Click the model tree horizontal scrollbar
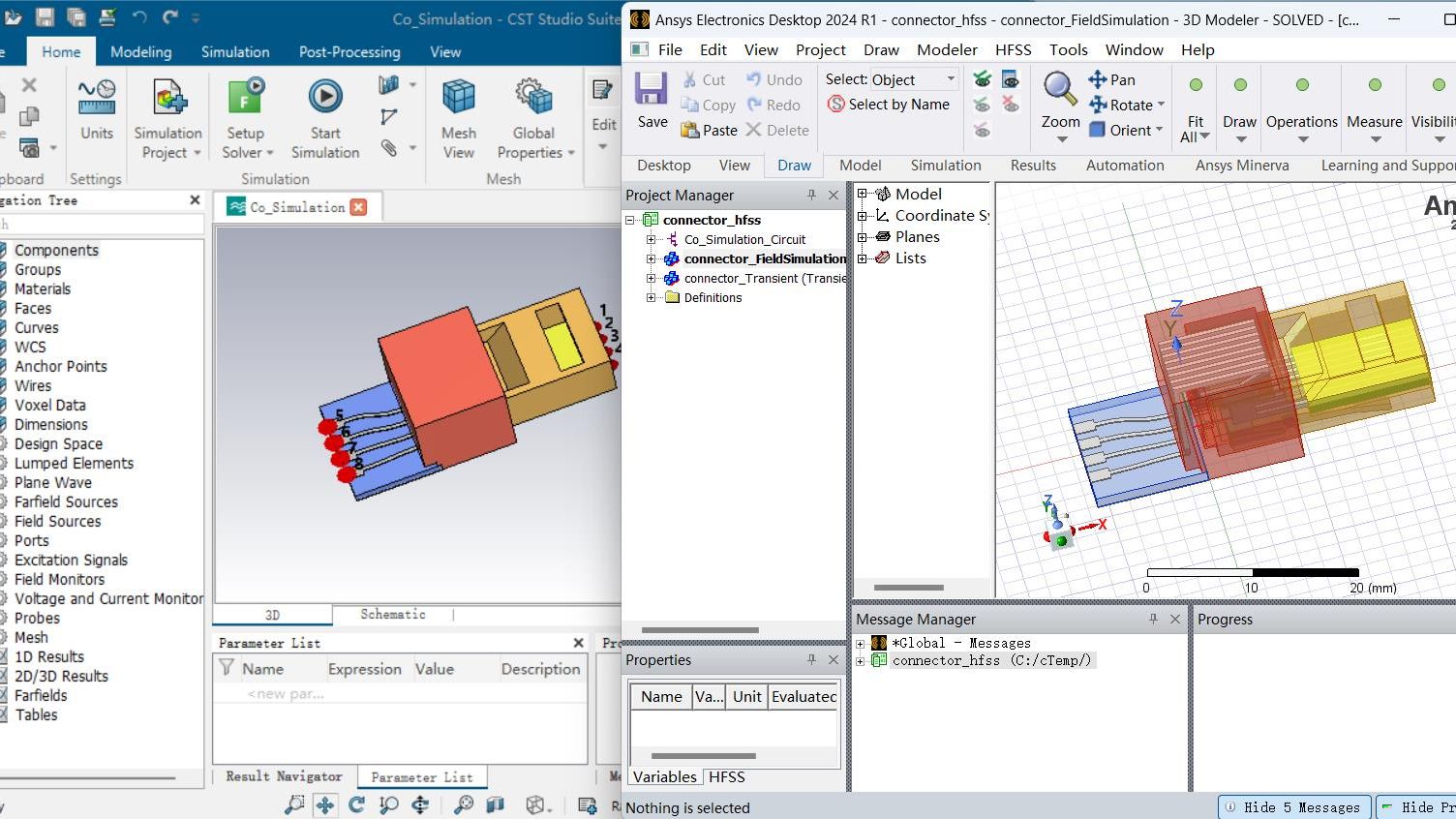This screenshot has height=819, width=1456. tap(908, 588)
